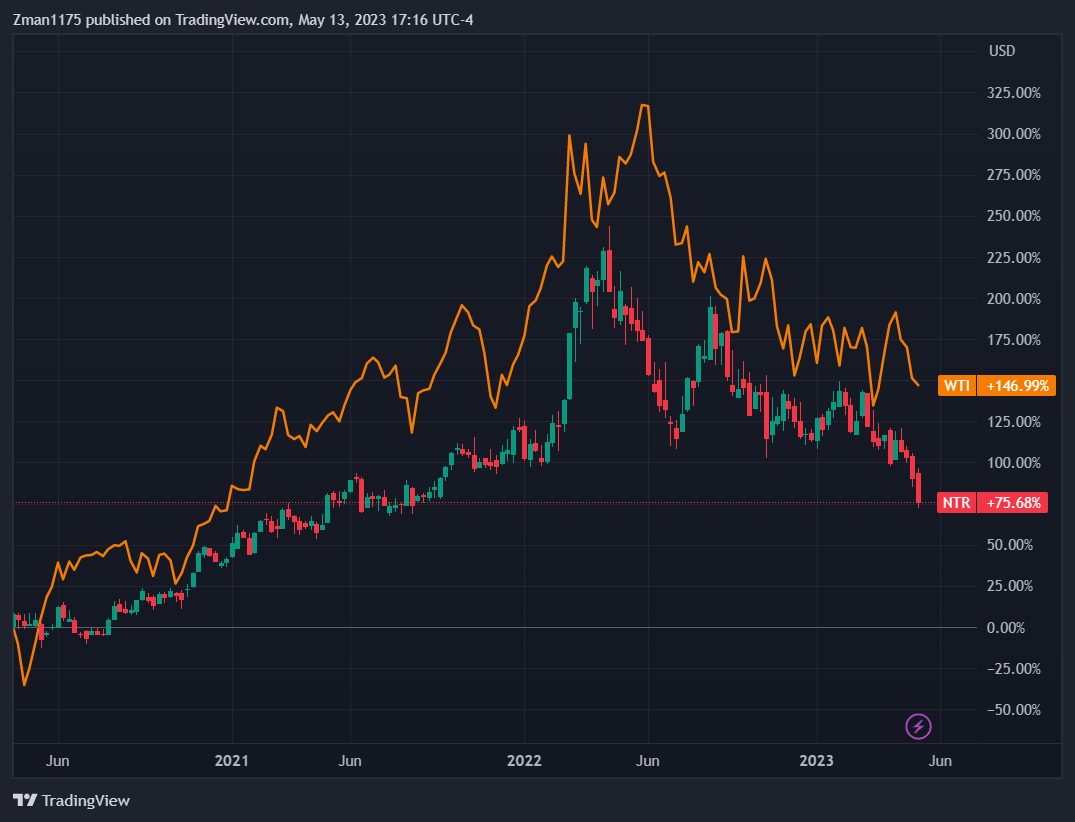
Task: Select the 2023 label on the time axis
Action: tap(817, 761)
